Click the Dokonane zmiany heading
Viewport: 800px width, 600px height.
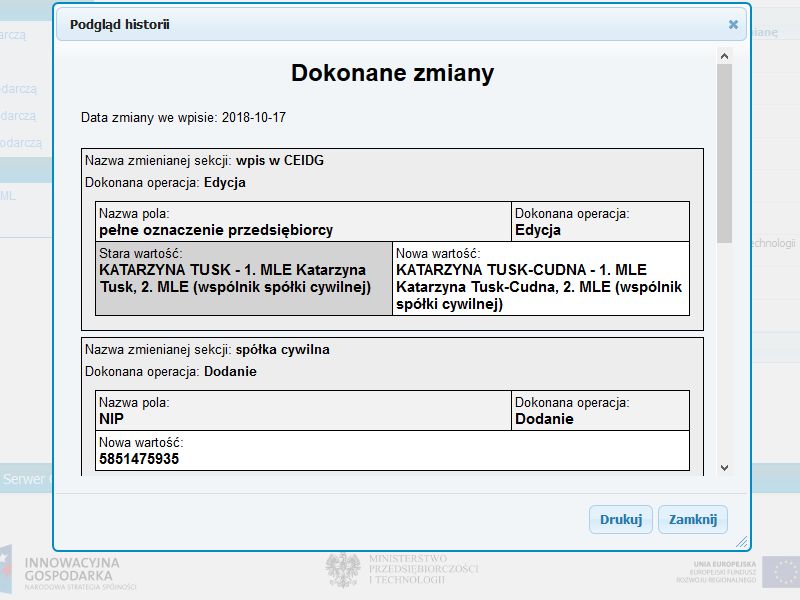pos(392,73)
